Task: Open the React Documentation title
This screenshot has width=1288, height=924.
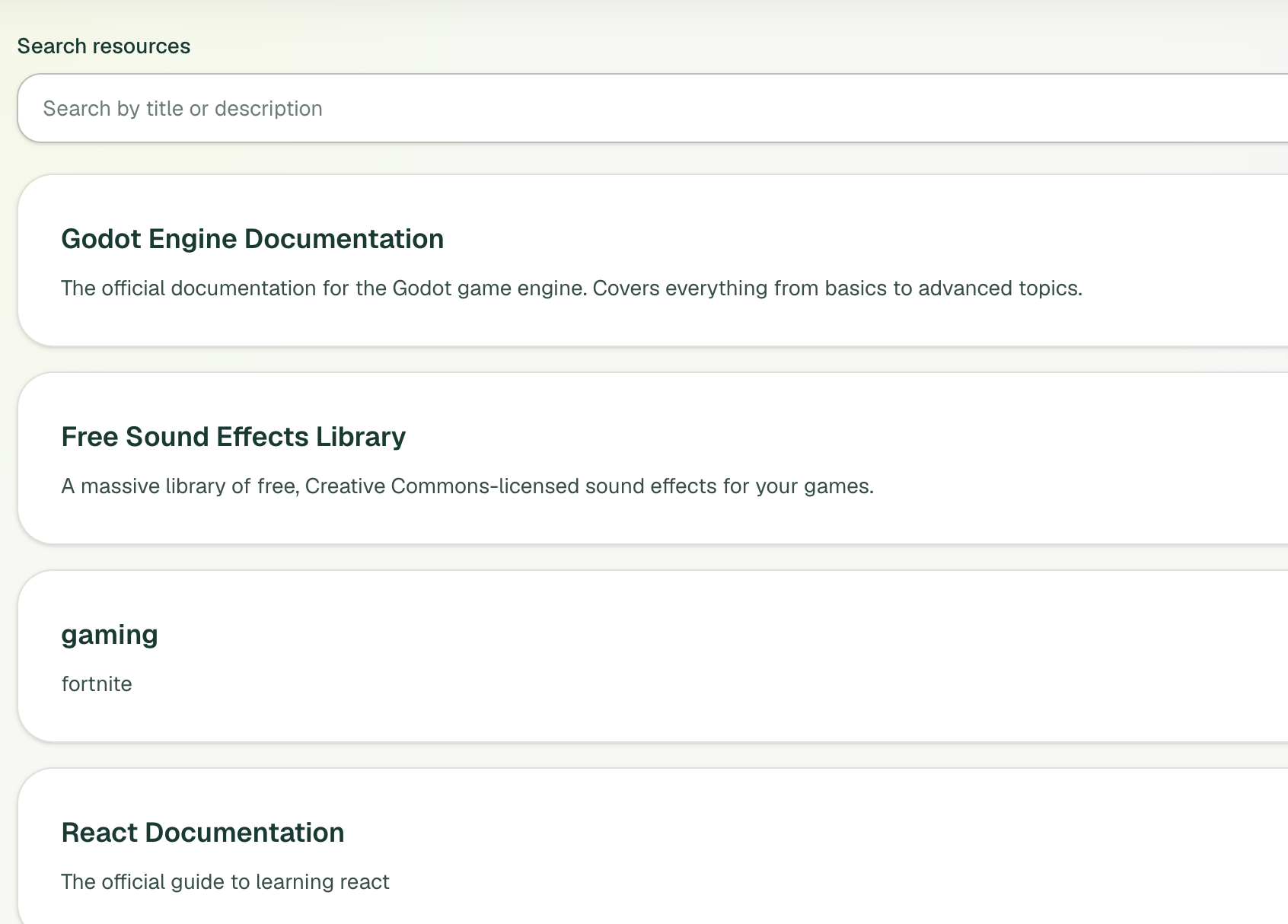Action: pyautogui.click(x=202, y=833)
